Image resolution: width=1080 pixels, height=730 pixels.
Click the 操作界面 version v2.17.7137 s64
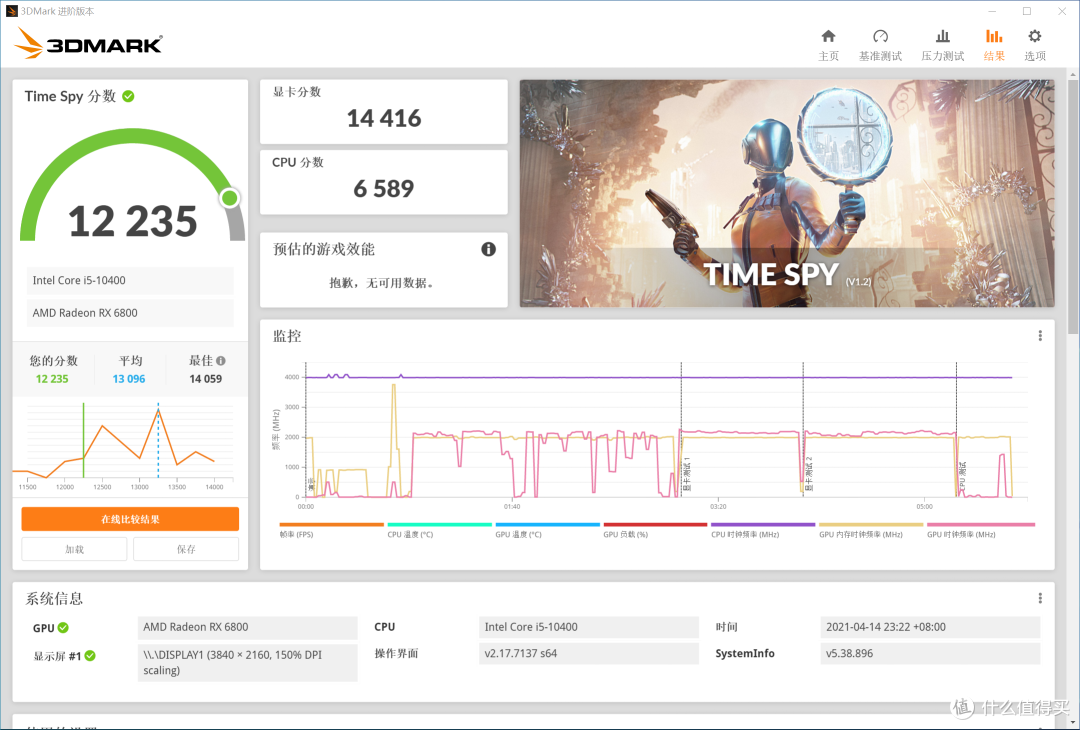click(589, 654)
